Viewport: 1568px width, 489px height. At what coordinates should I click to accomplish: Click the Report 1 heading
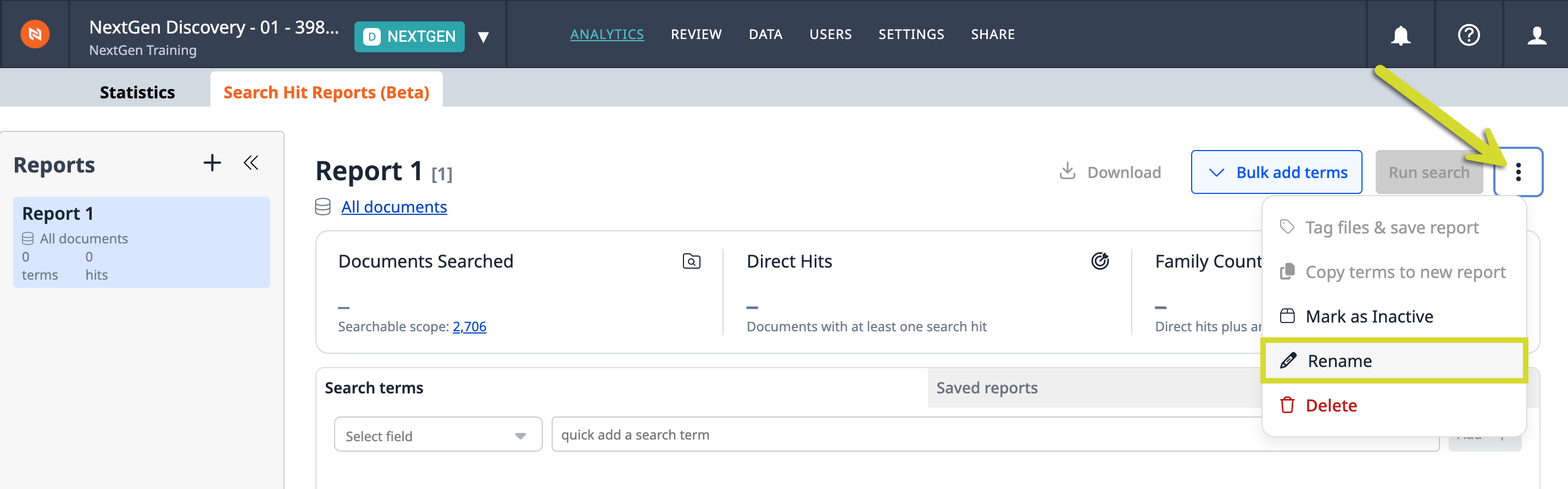(368, 171)
